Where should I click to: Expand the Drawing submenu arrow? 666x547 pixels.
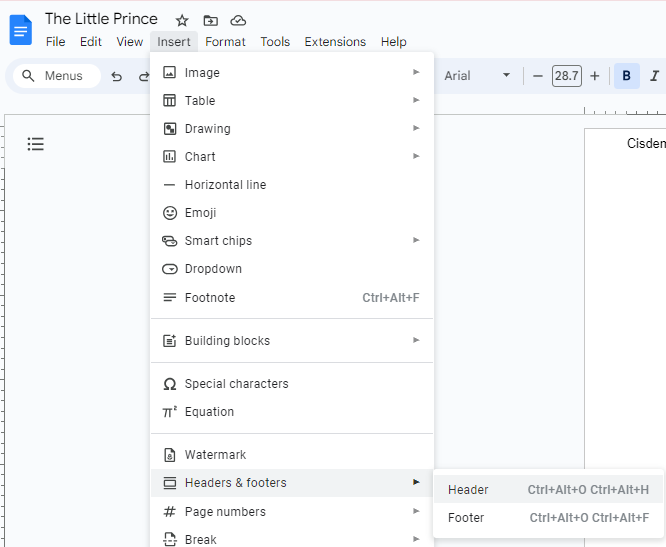tap(416, 128)
